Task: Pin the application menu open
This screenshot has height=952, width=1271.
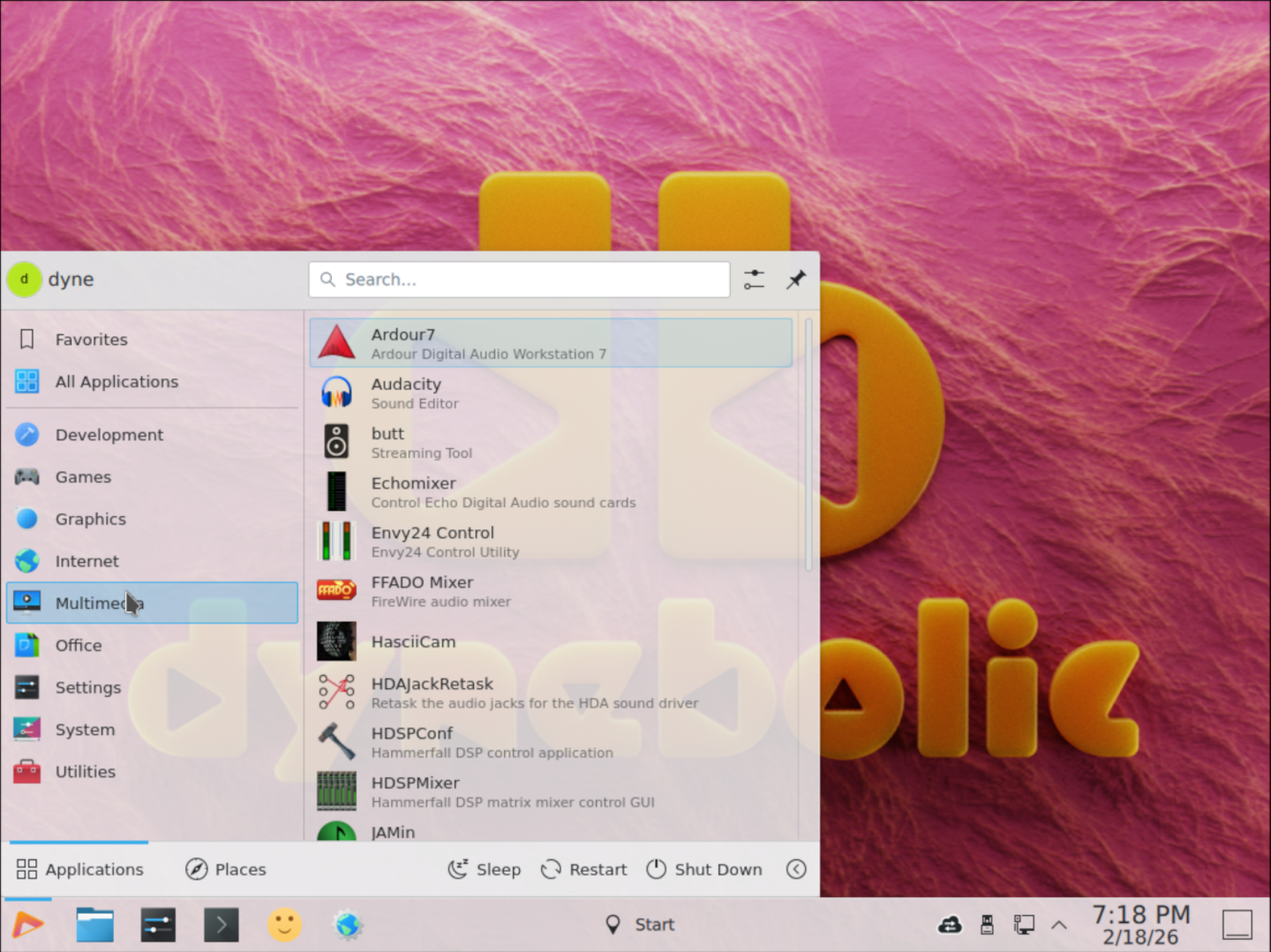Action: point(795,280)
